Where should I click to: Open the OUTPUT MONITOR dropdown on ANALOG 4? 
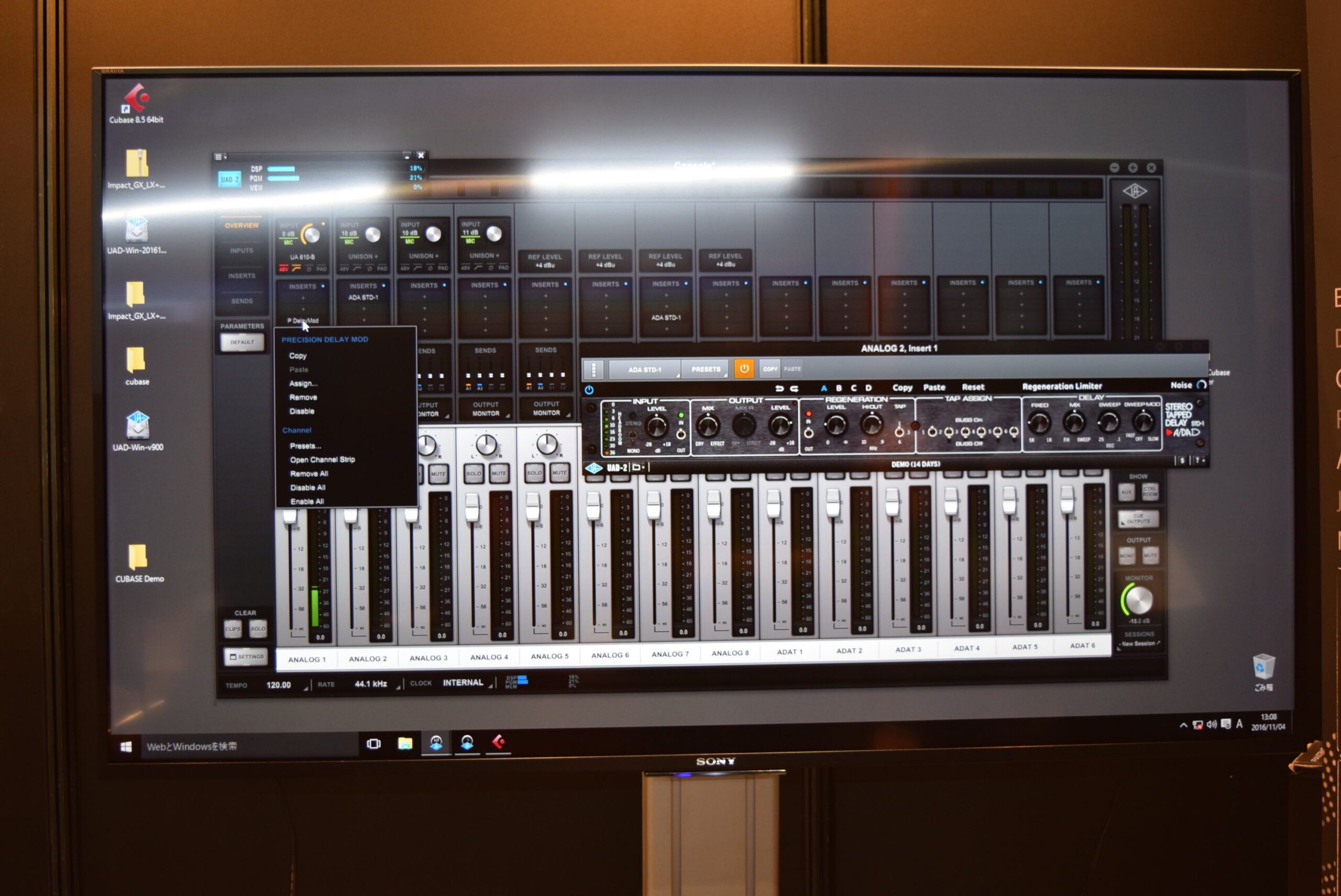[x=485, y=409]
